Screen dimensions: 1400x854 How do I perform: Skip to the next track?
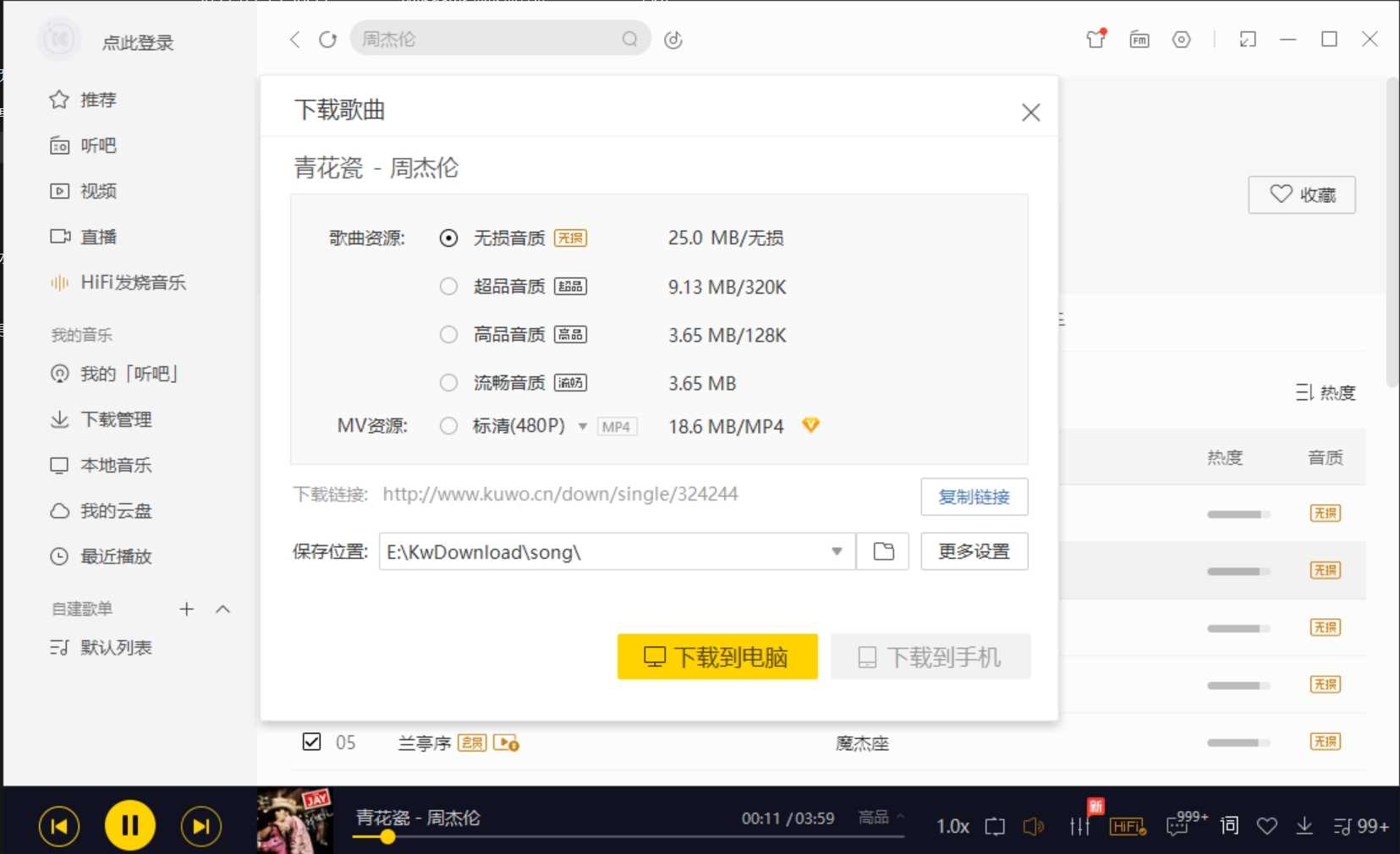pyautogui.click(x=201, y=826)
